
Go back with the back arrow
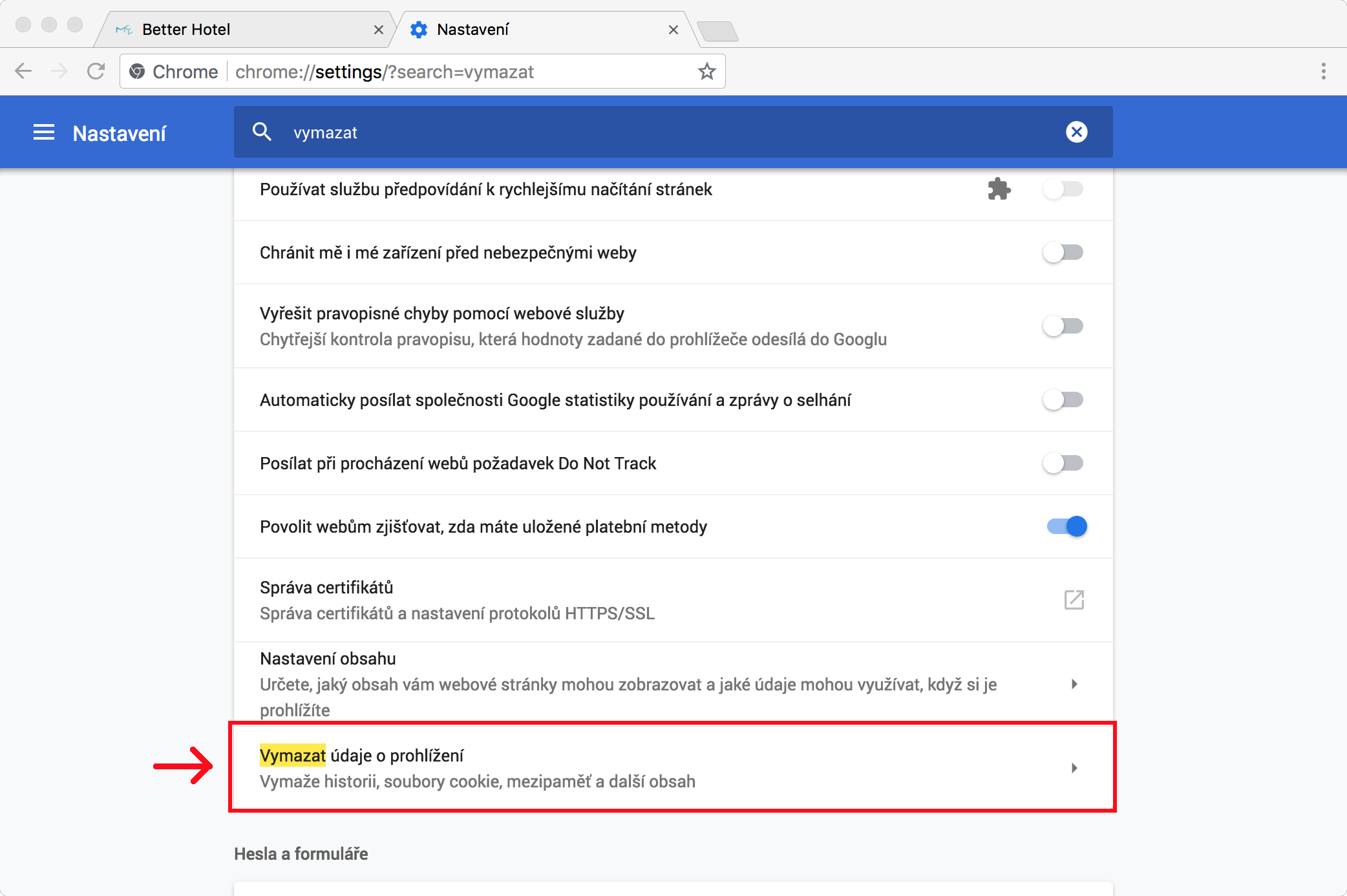click(x=24, y=71)
